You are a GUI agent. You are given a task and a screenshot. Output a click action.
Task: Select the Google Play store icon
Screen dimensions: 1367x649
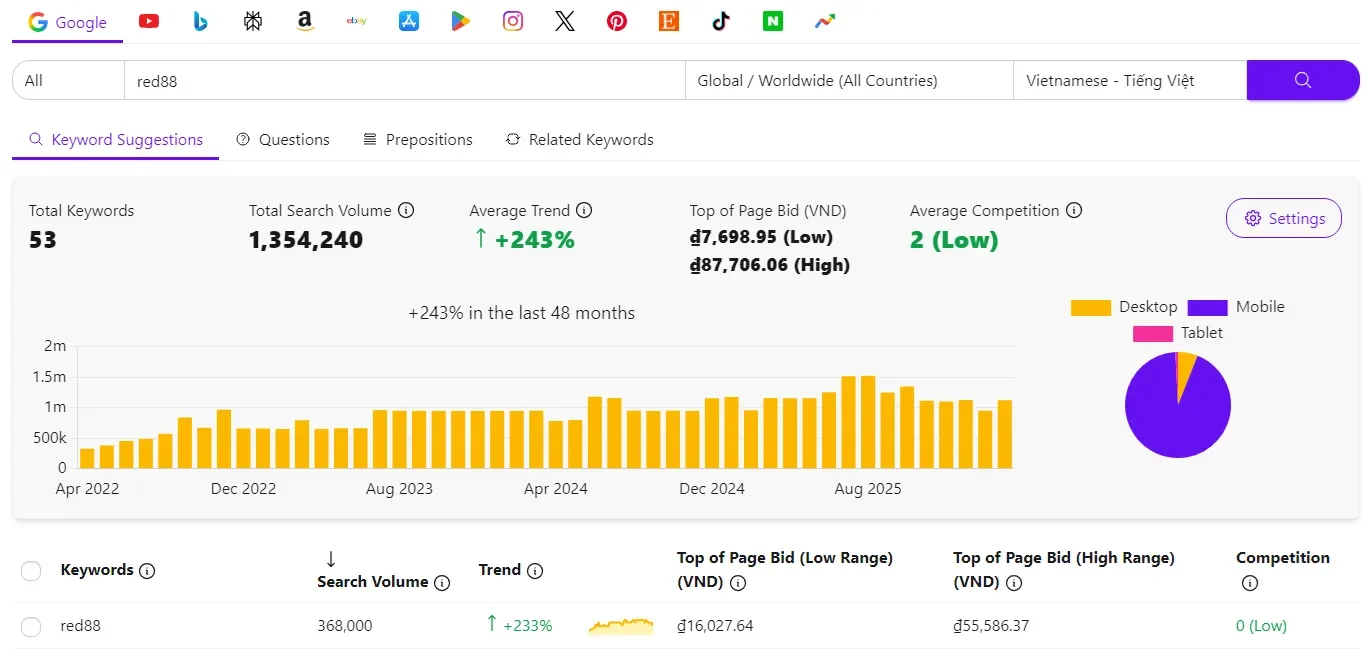[461, 21]
